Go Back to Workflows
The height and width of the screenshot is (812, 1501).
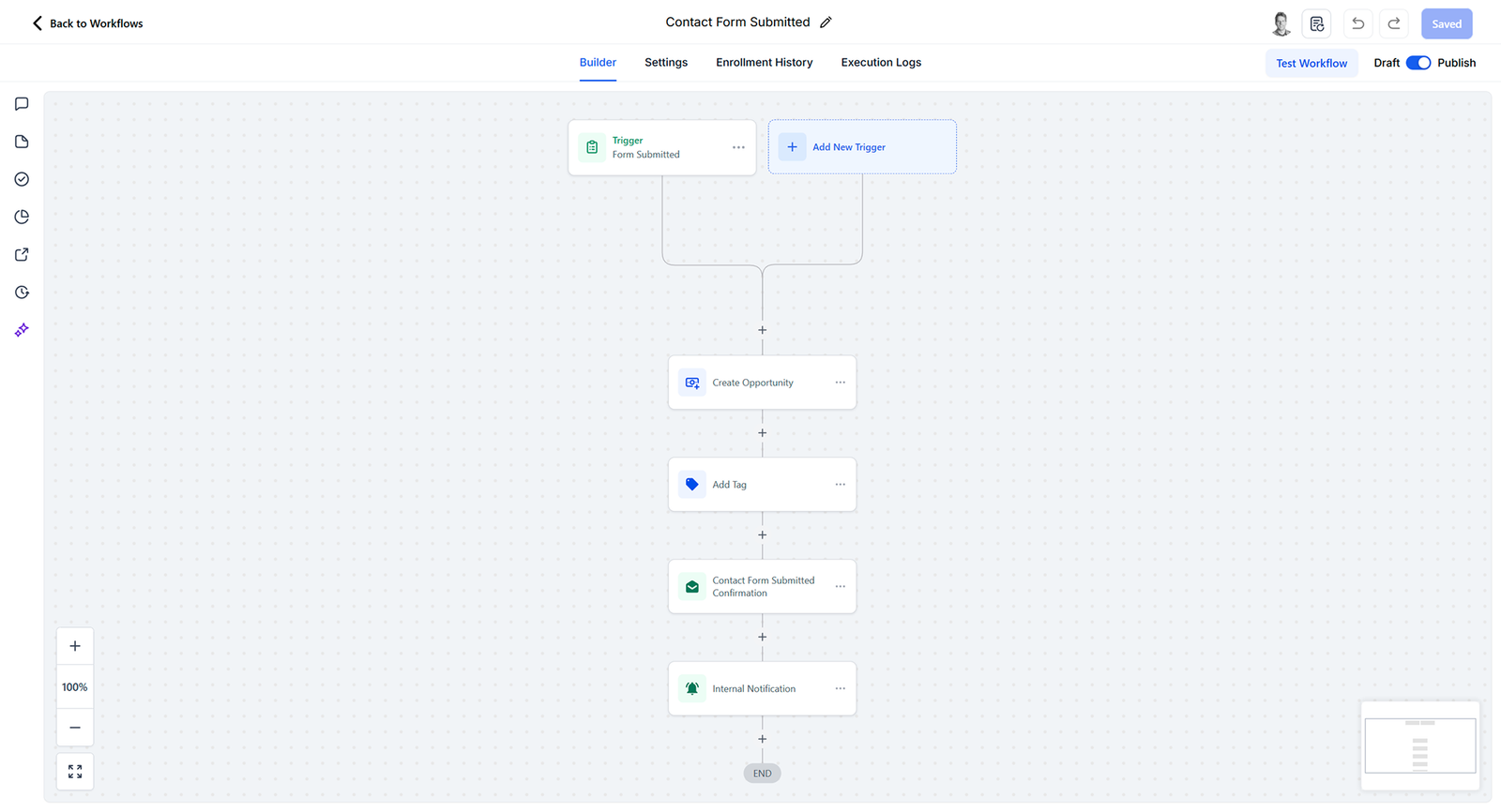(88, 23)
